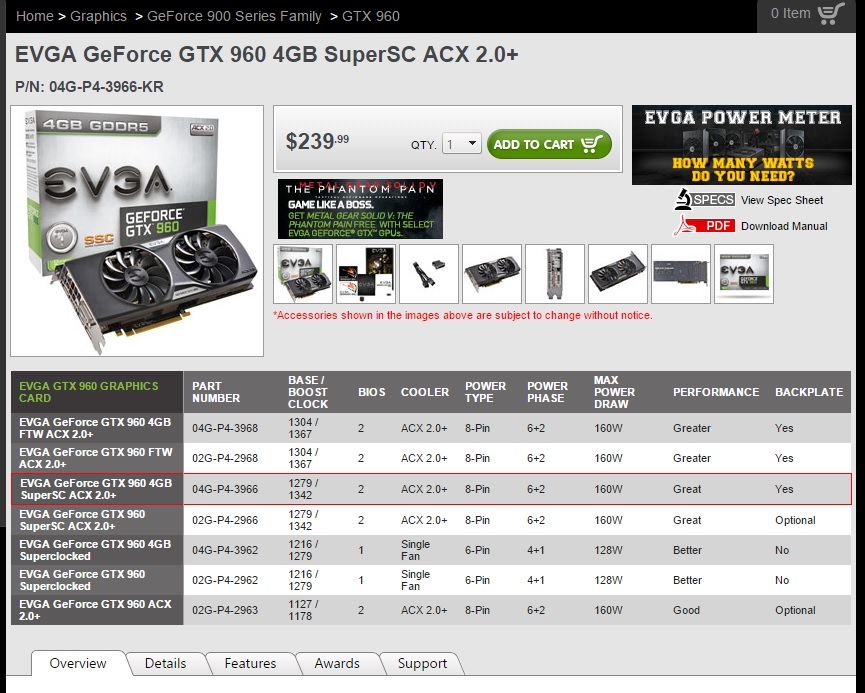
Task: Open the Support tab
Action: coord(422,663)
